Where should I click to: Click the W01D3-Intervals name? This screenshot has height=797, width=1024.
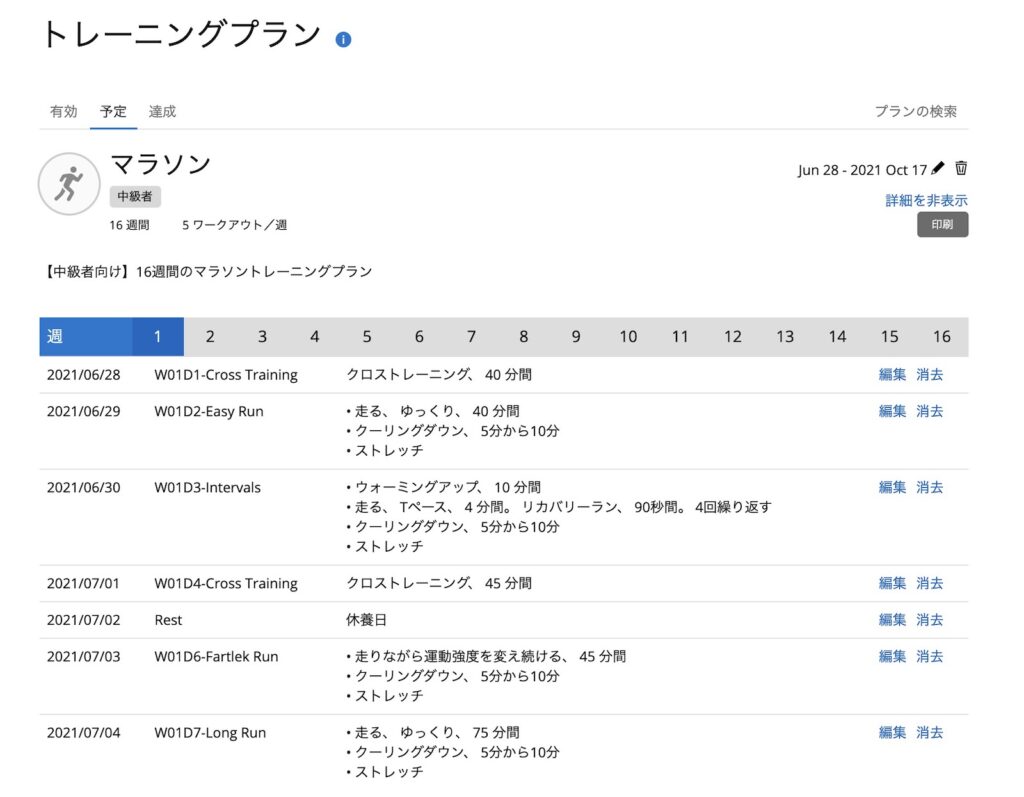coord(208,487)
